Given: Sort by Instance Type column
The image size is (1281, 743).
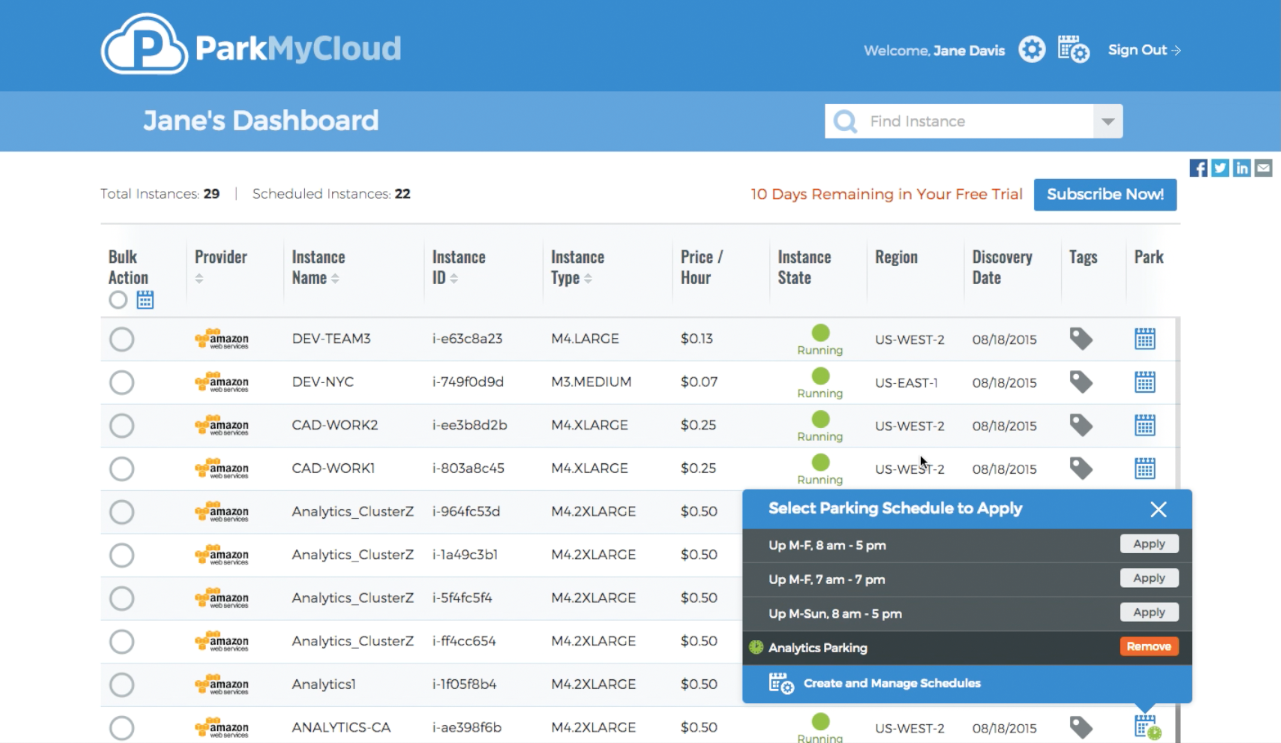Looking at the screenshot, I should coord(586,279).
